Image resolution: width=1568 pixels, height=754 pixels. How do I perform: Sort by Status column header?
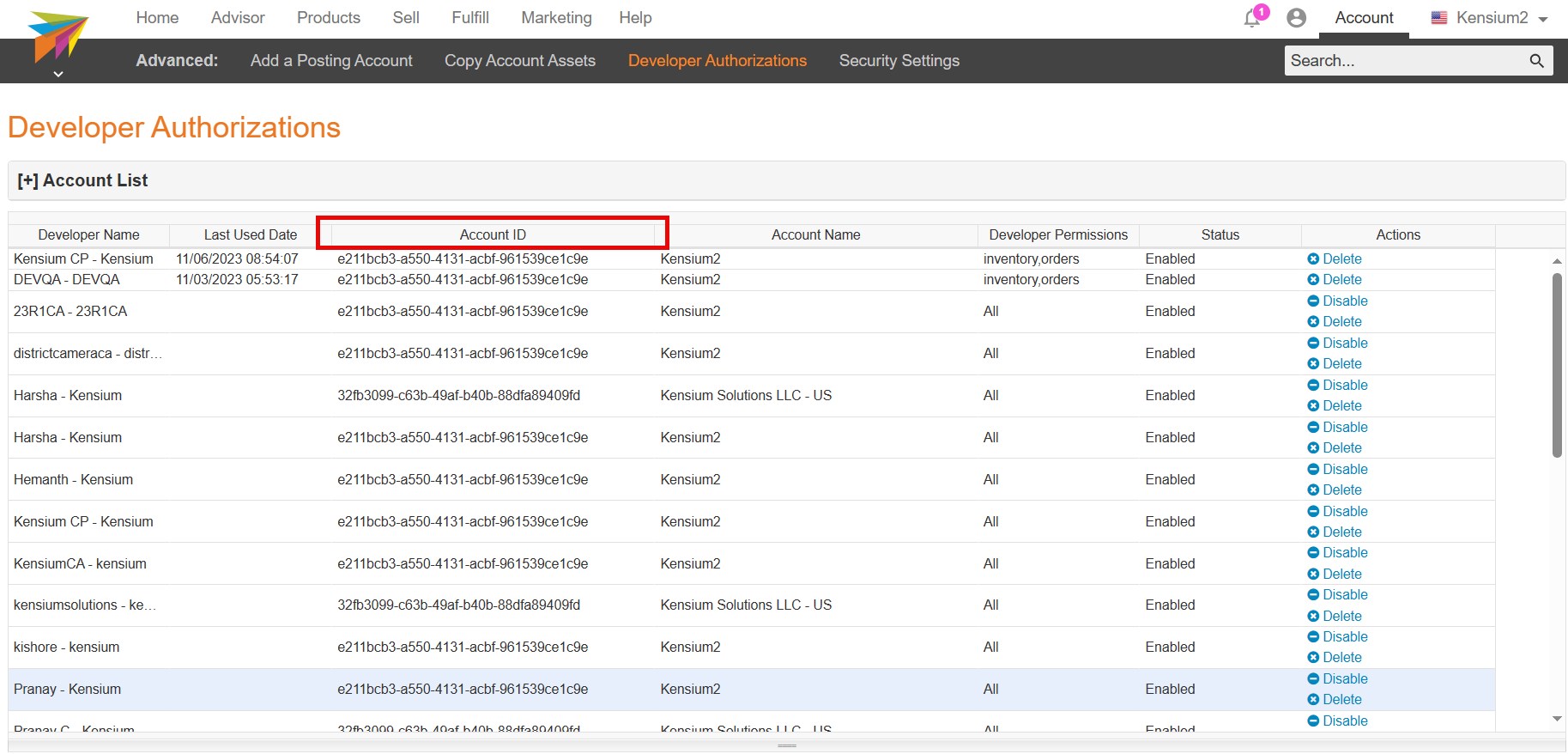(x=1220, y=235)
